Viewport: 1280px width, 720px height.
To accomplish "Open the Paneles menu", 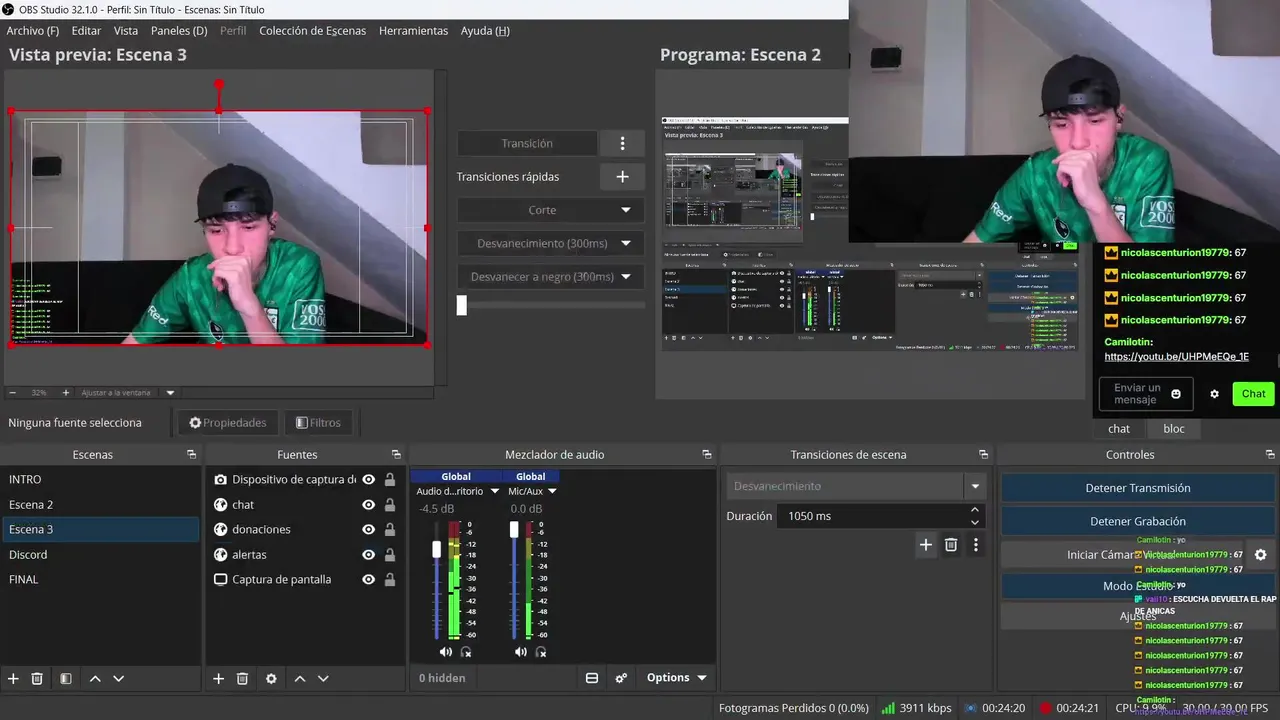I will [179, 31].
